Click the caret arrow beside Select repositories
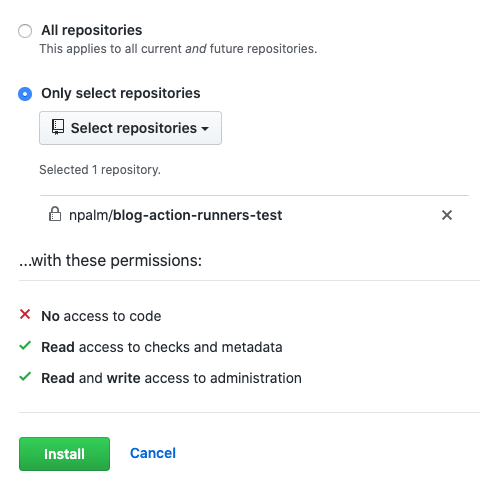This screenshot has height=481, width=494. [x=205, y=129]
